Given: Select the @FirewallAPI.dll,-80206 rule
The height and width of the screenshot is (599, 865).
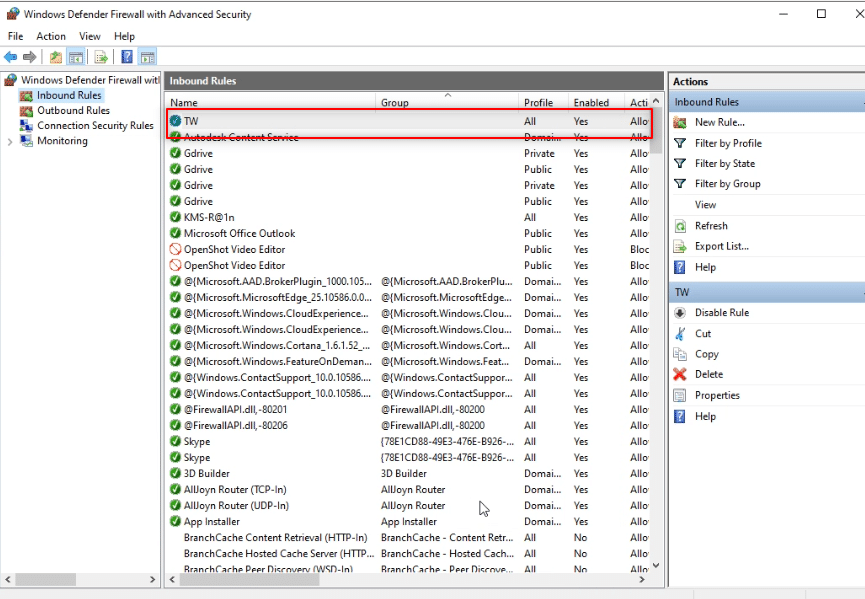Looking at the screenshot, I should click(408, 425).
